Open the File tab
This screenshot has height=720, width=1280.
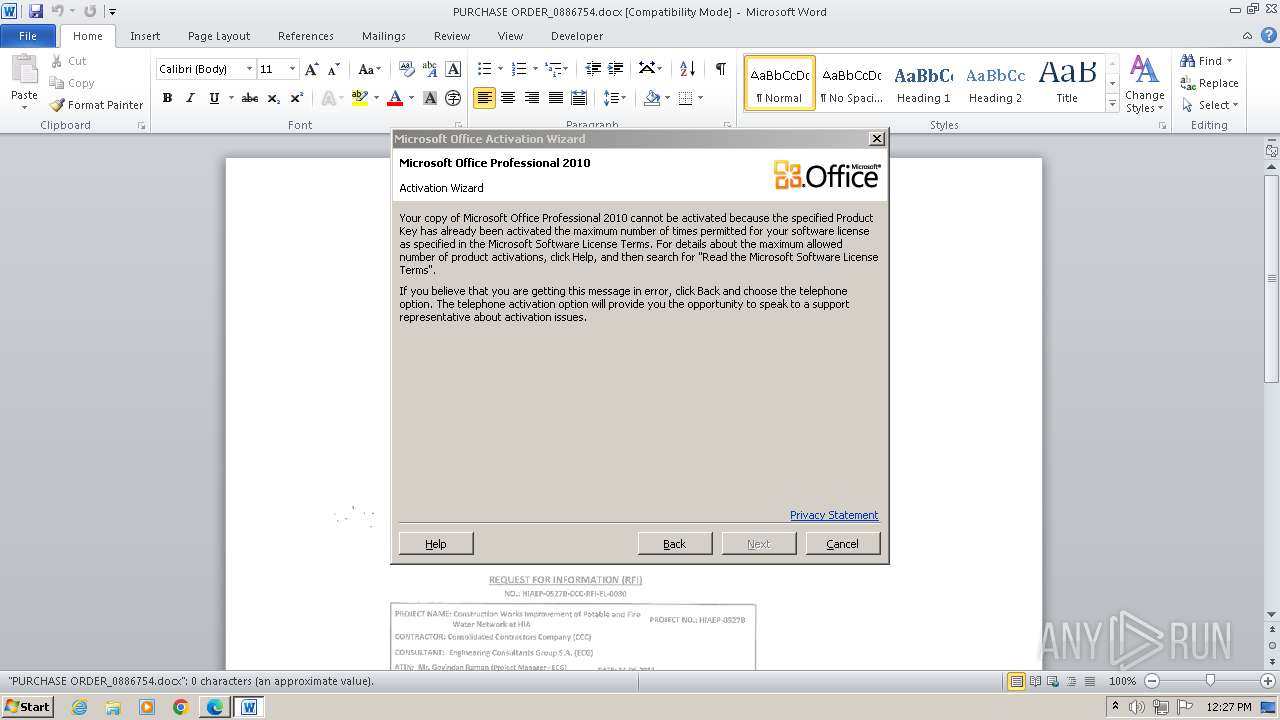point(28,35)
